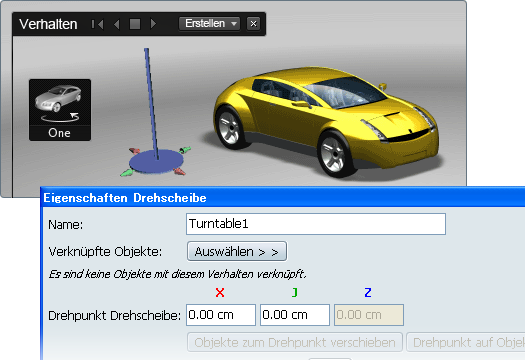Click the X Drehpunkt coordinate field
Viewport: 525px width, 360px height.
tap(221, 315)
